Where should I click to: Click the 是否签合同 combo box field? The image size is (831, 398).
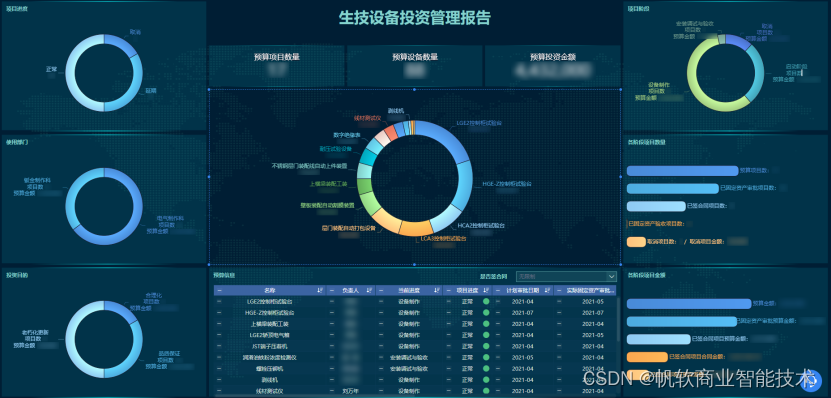(567, 277)
